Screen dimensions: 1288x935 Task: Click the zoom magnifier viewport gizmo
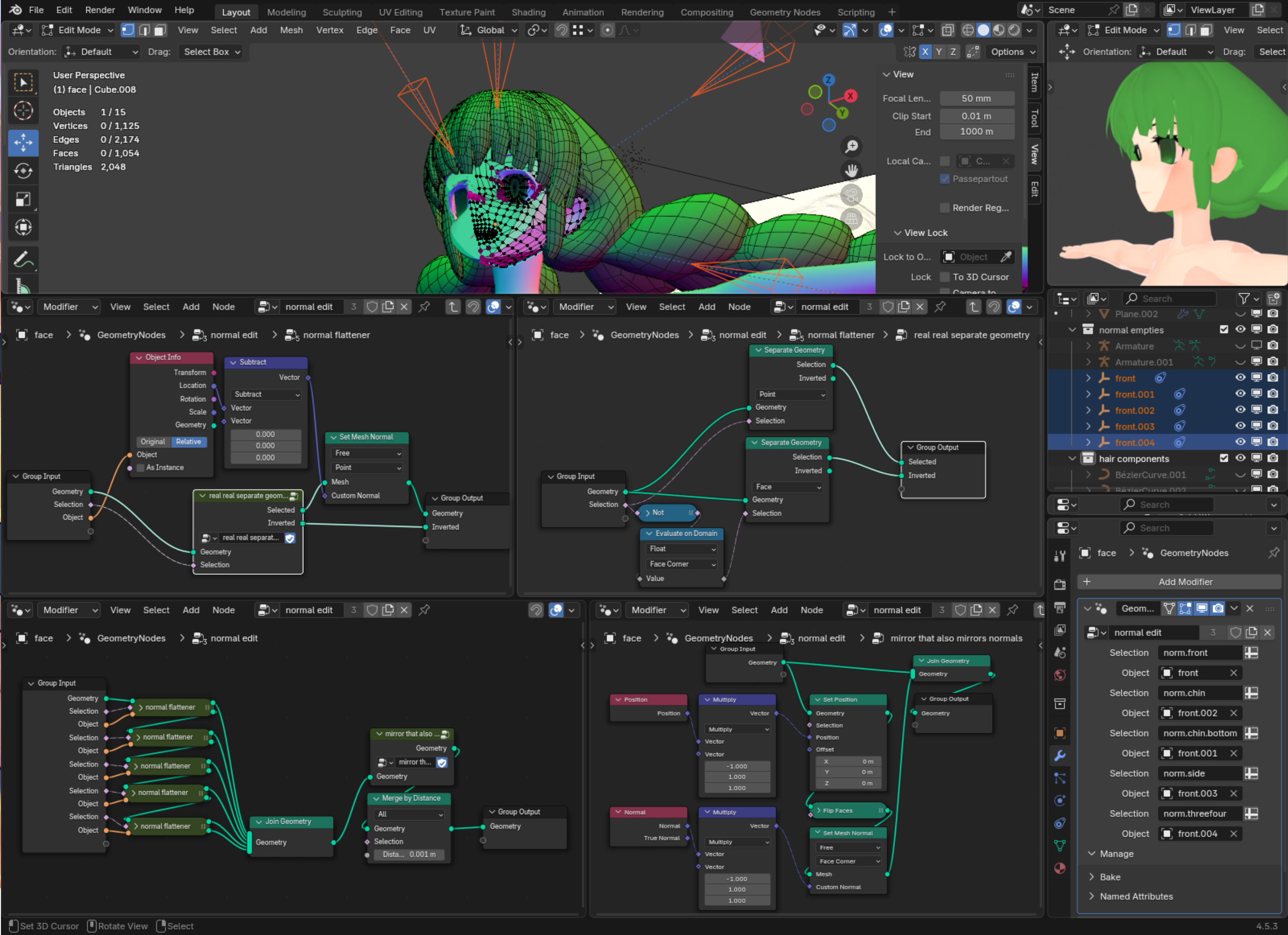(x=851, y=147)
